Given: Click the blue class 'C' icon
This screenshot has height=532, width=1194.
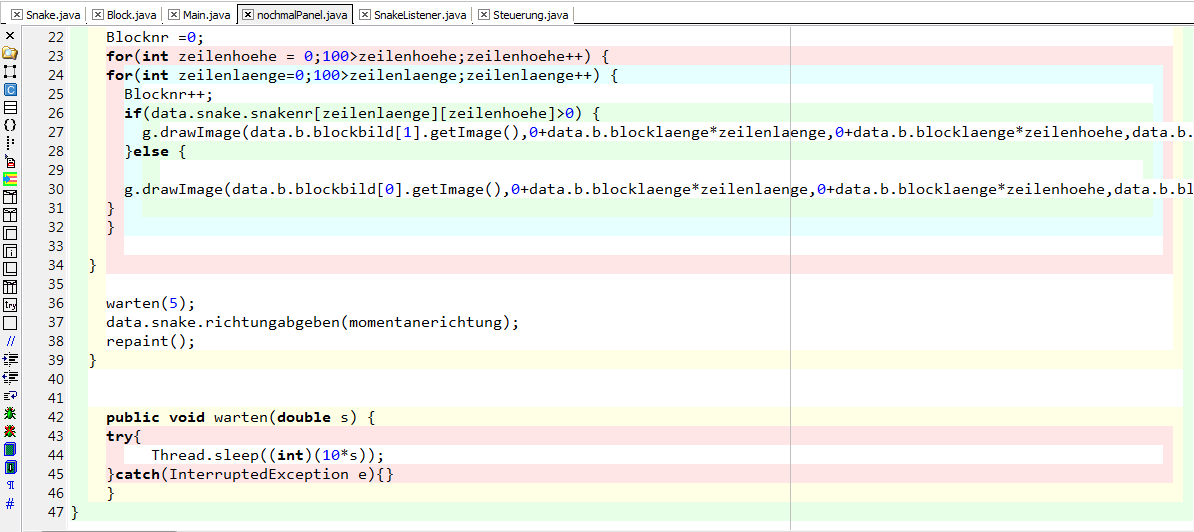Looking at the screenshot, I should (10, 89).
